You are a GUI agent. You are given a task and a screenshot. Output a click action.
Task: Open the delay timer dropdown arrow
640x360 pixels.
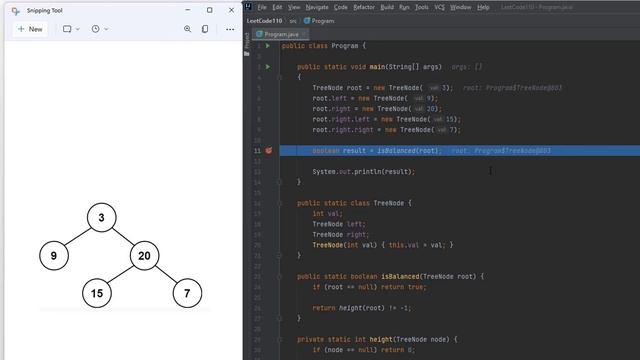(x=106, y=29)
